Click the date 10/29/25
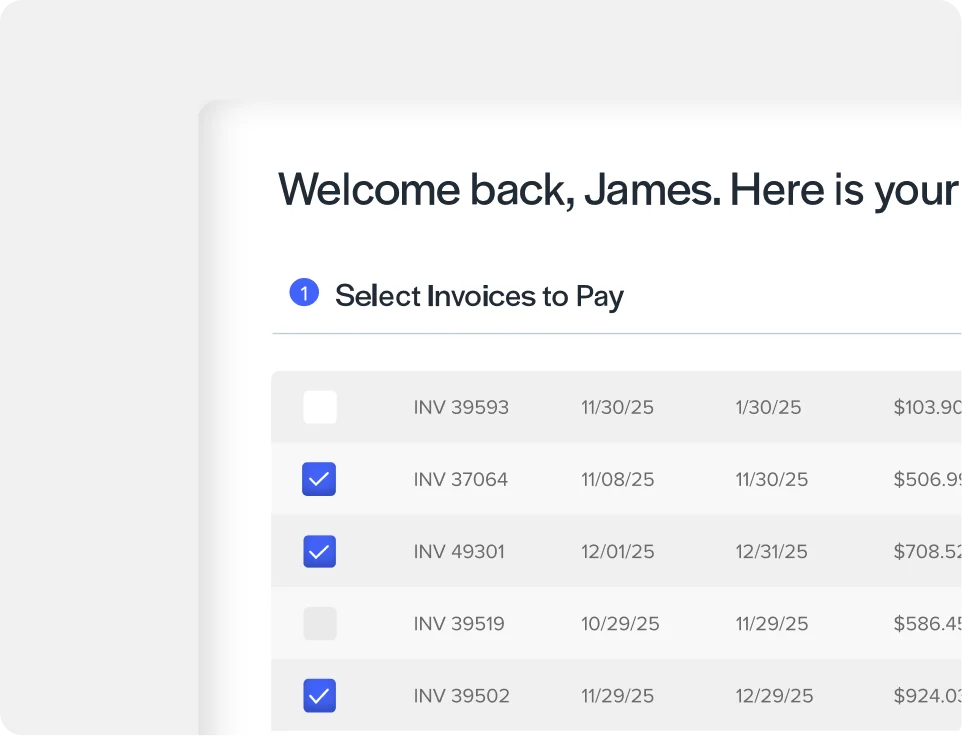Screen dimensions: 962x736 point(620,623)
